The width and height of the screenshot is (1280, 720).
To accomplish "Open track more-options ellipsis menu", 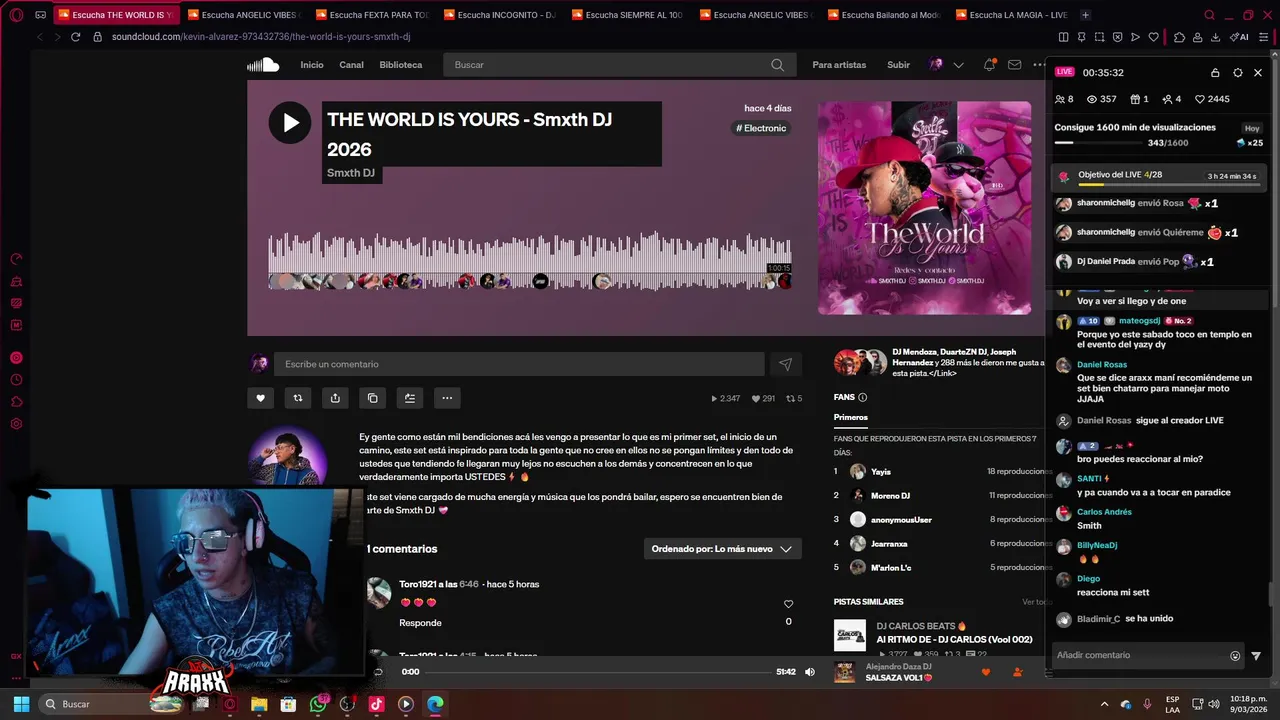I will click(x=447, y=398).
